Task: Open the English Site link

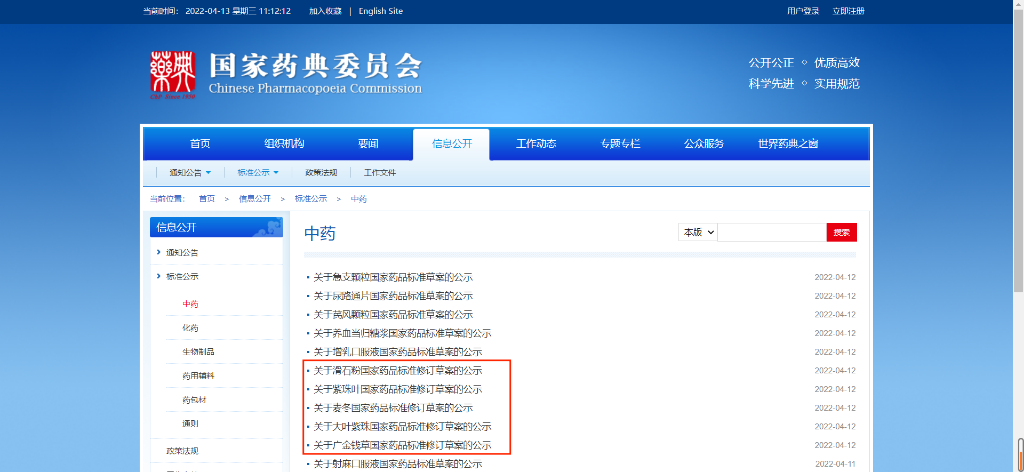Action: (x=380, y=11)
